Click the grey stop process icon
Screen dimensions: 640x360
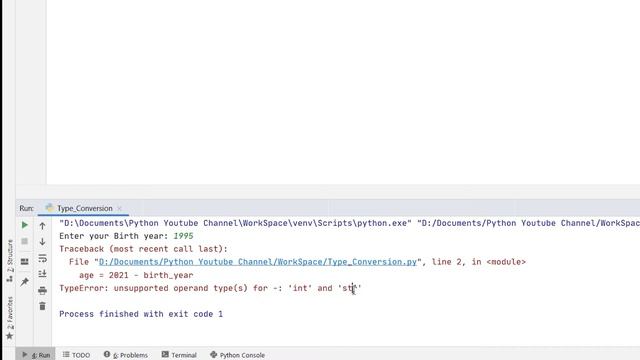pyautogui.click(x=24, y=241)
